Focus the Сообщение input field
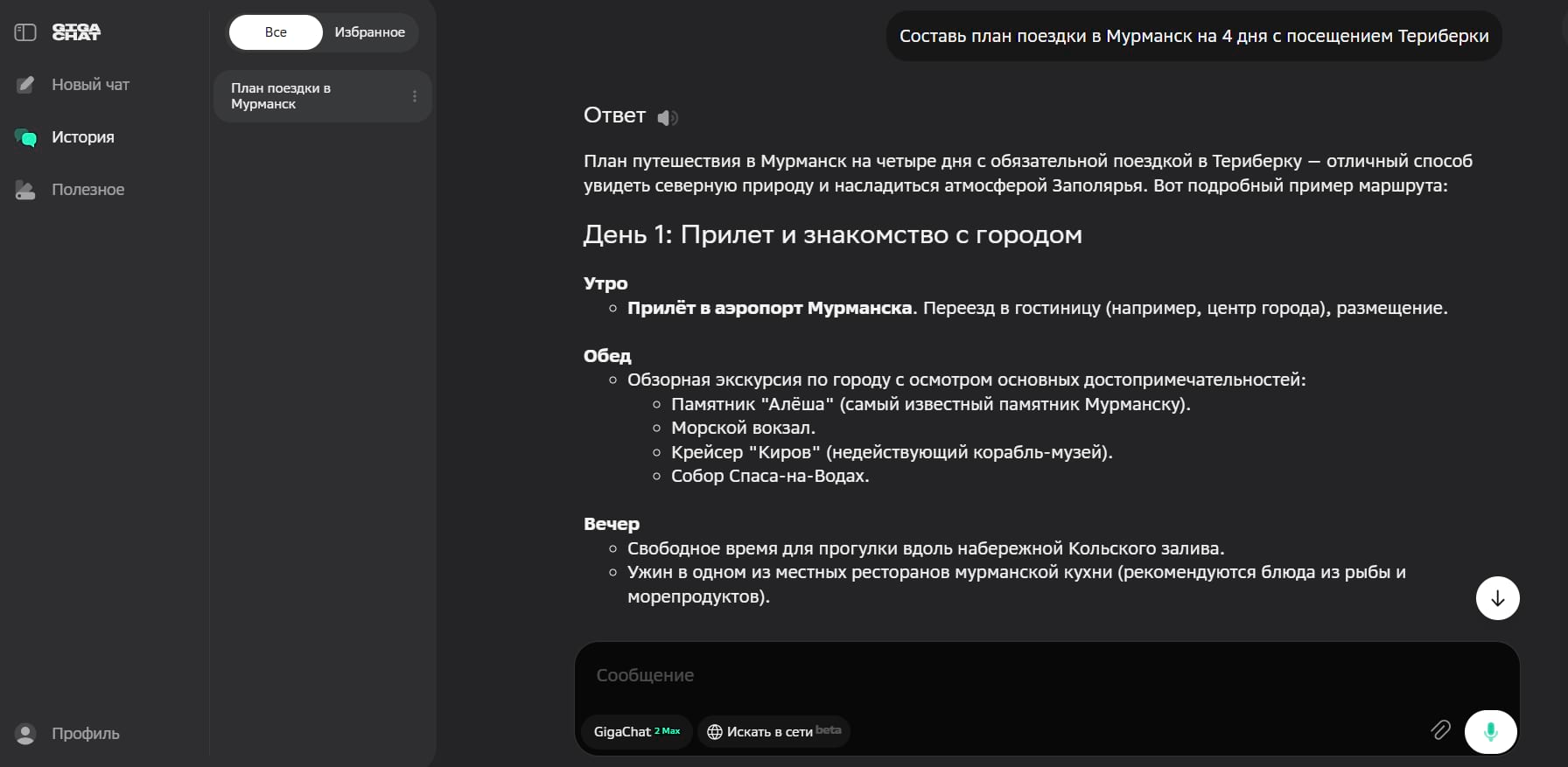1568x767 pixels. [x=1046, y=675]
